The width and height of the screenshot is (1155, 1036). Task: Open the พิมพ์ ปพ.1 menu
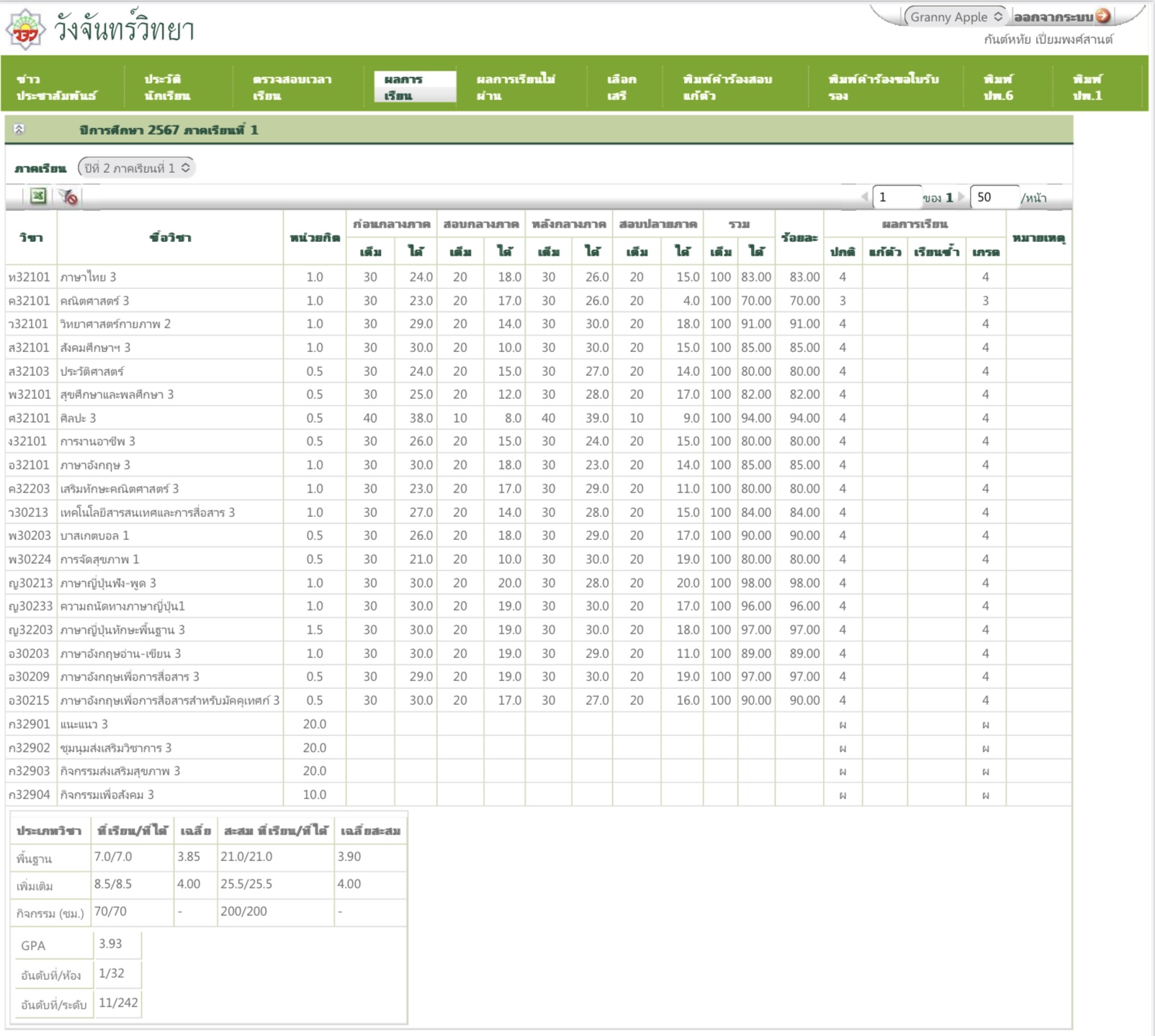[1087, 87]
